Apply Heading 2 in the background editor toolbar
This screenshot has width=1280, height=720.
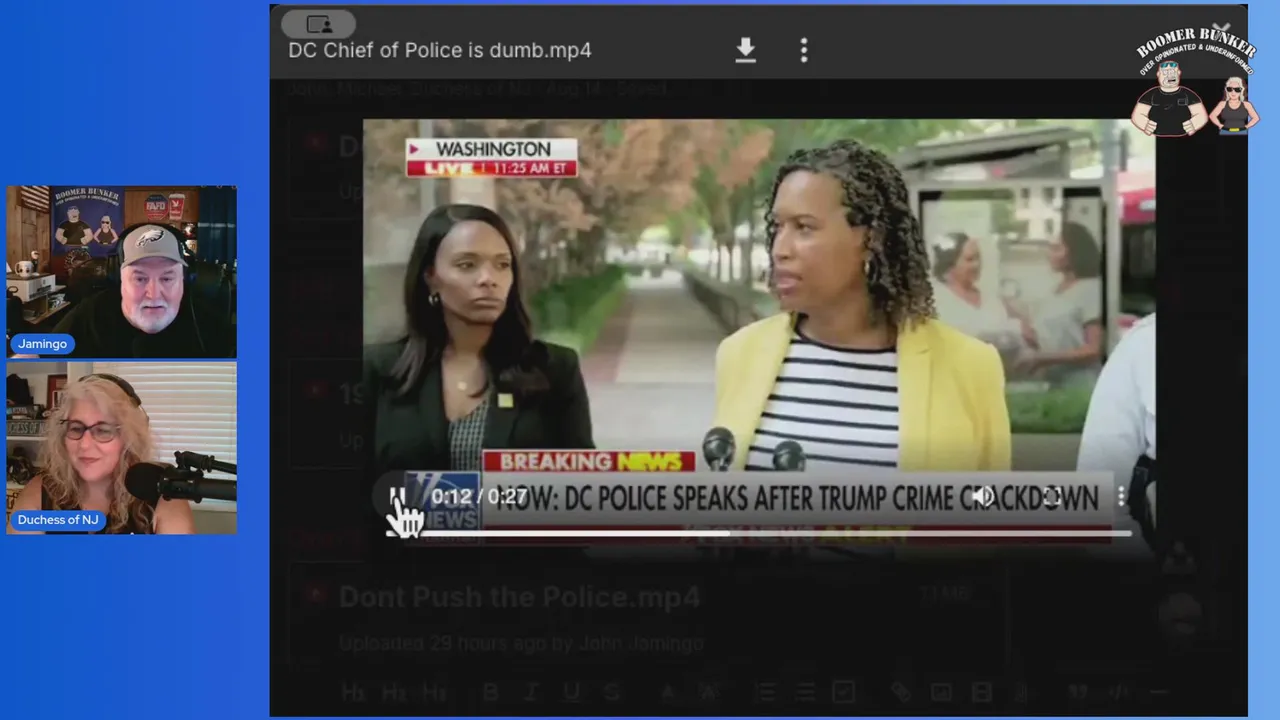click(x=393, y=692)
